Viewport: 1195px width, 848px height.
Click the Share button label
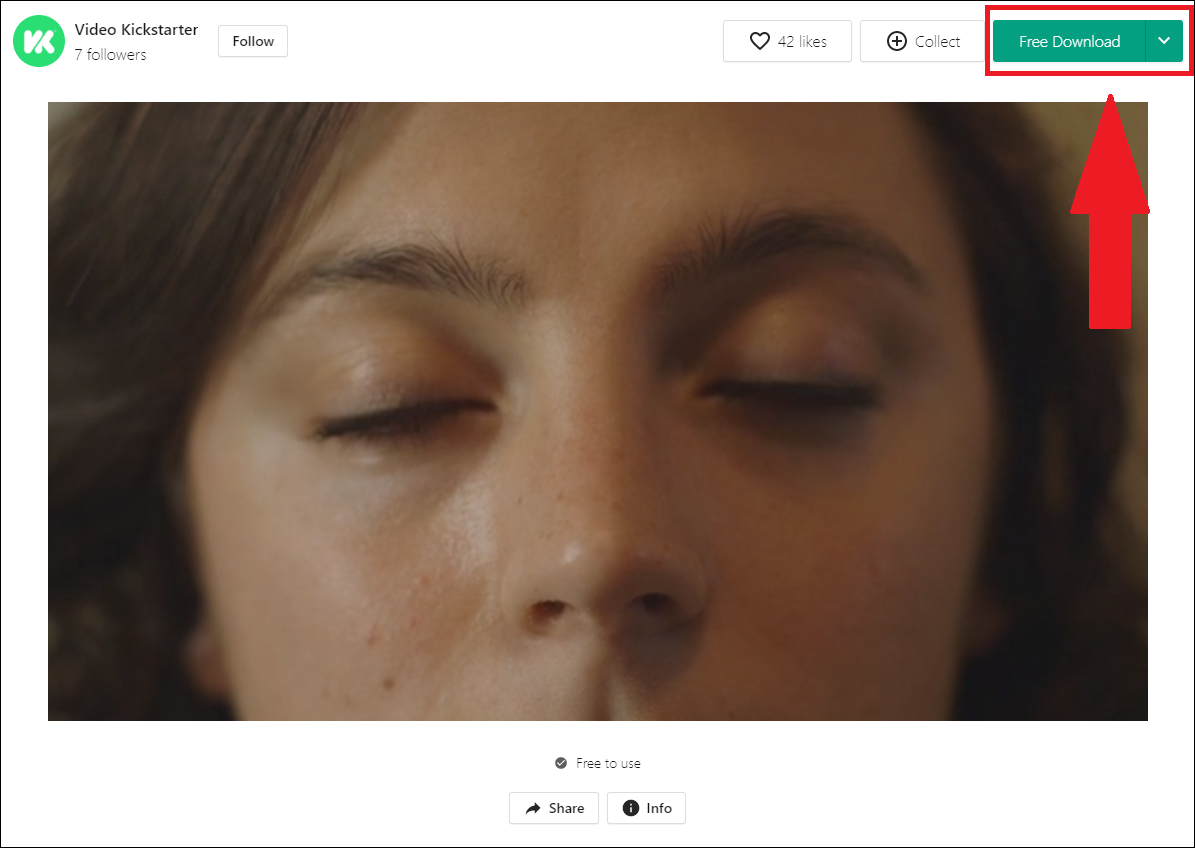click(566, 808)
